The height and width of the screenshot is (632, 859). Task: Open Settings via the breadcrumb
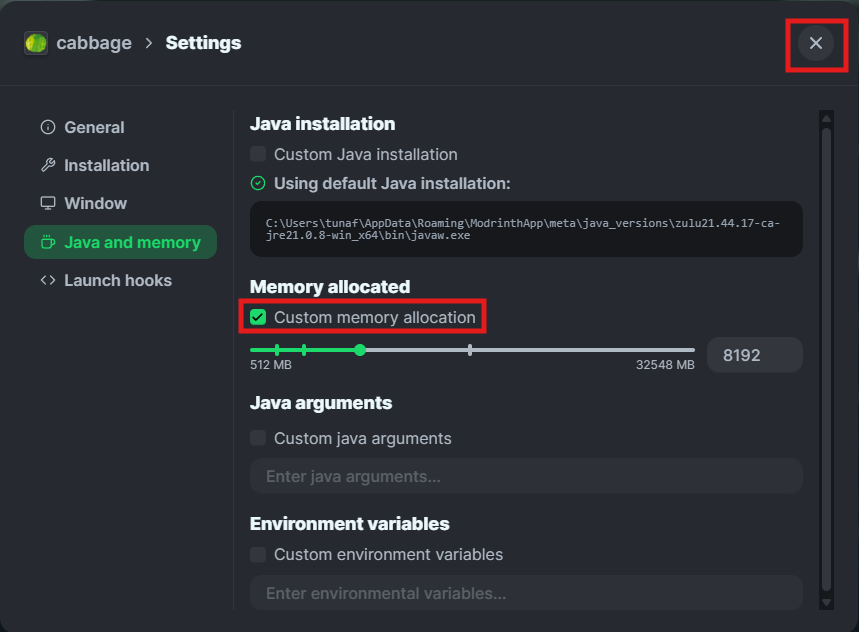[x=203, y=43]
